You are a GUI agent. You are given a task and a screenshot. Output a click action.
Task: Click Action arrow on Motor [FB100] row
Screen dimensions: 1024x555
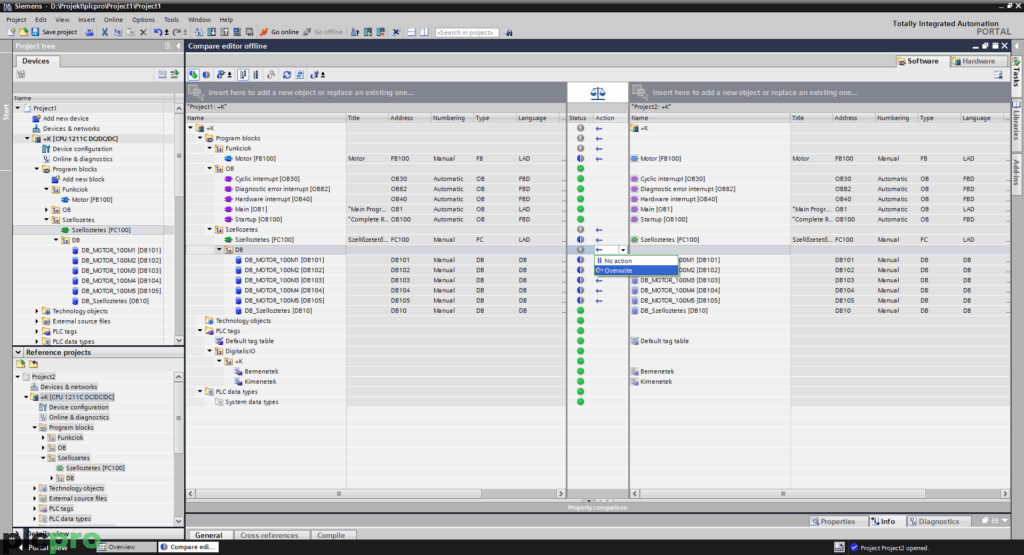(599, 159)
